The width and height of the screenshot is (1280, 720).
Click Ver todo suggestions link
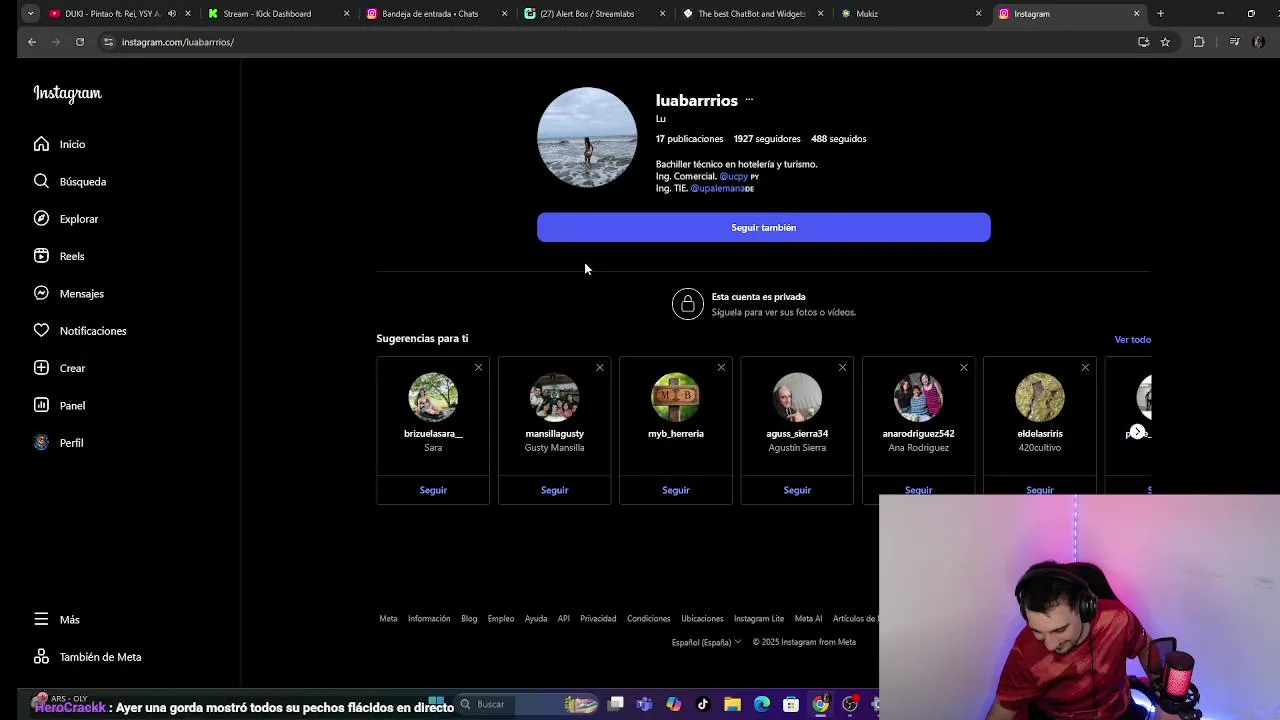coord(1133,339)
